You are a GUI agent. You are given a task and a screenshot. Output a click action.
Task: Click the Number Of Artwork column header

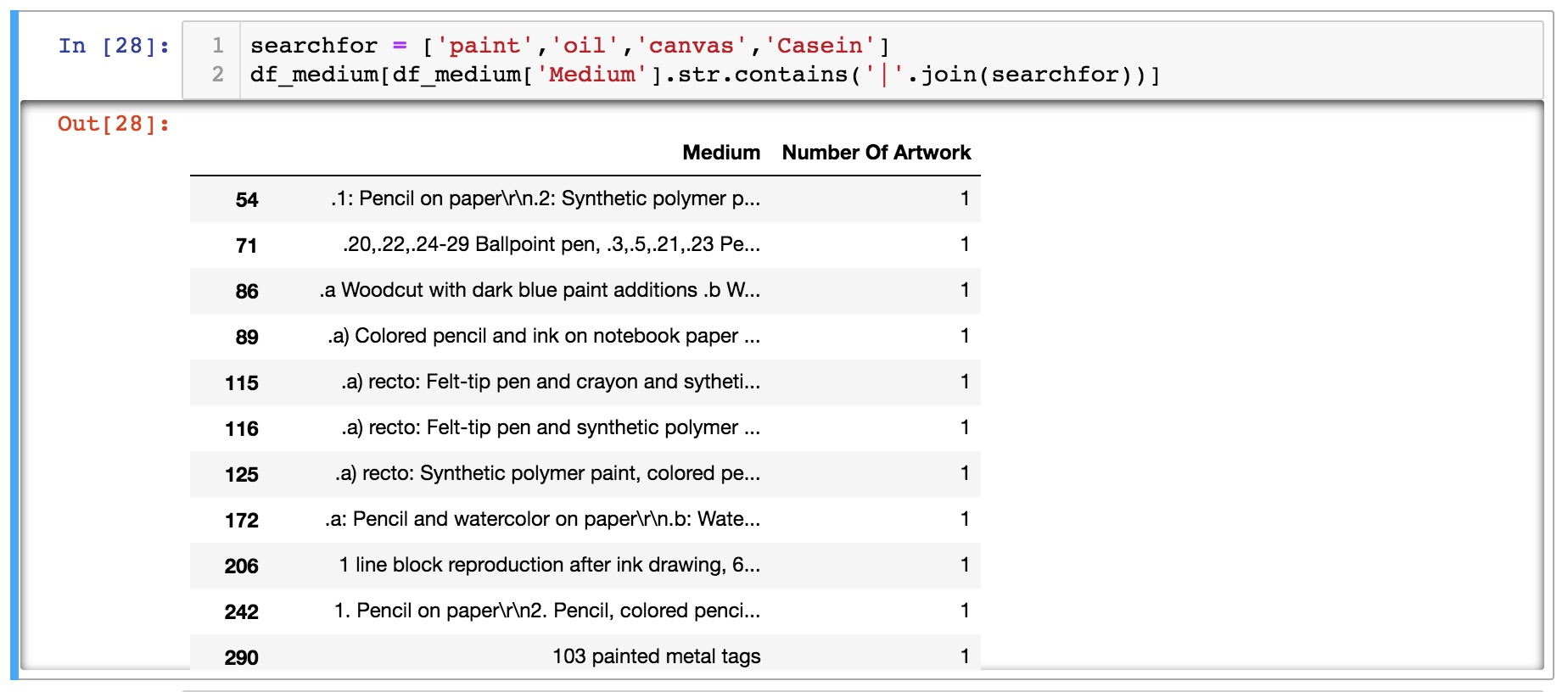point(876,153)
